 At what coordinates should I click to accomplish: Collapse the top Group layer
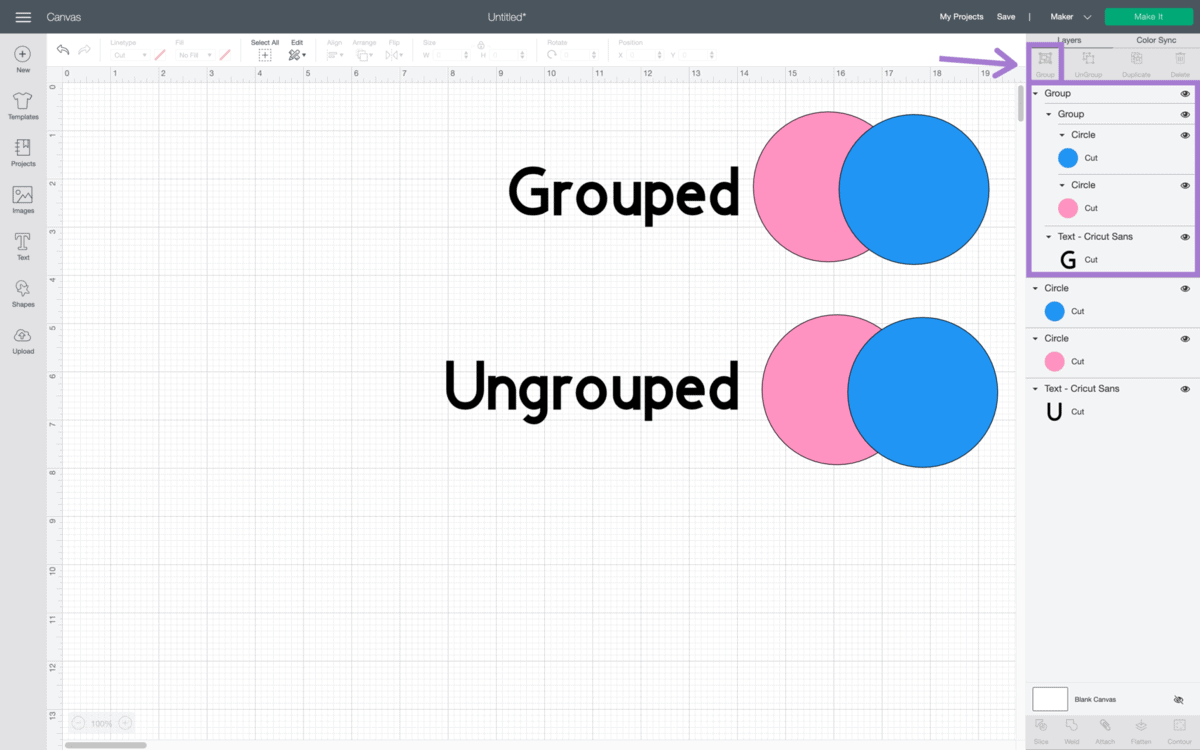click(x=1036, y=92)
